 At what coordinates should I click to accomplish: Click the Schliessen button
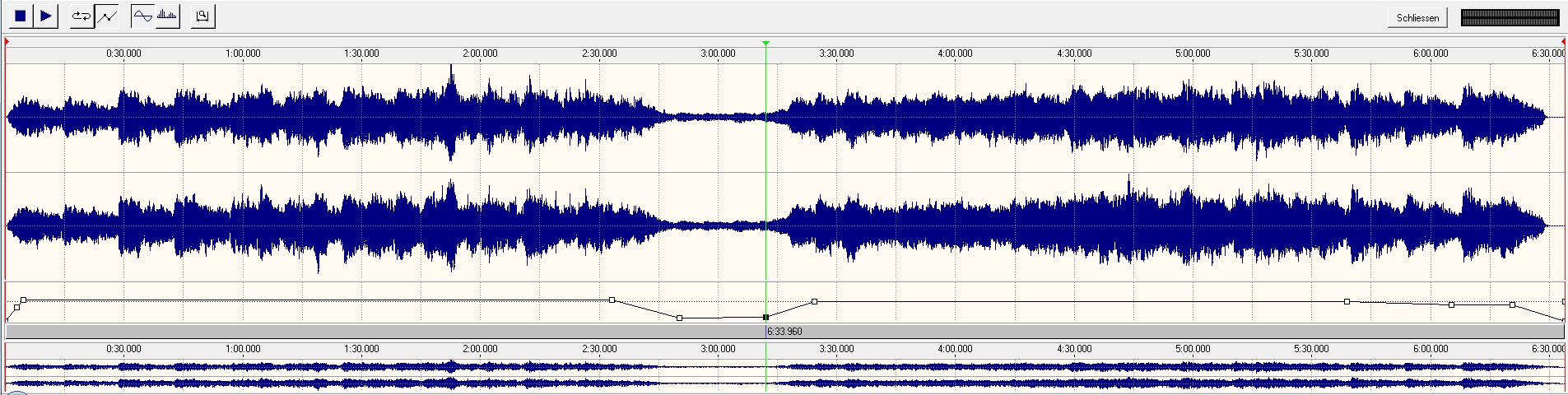[1417, 17]
